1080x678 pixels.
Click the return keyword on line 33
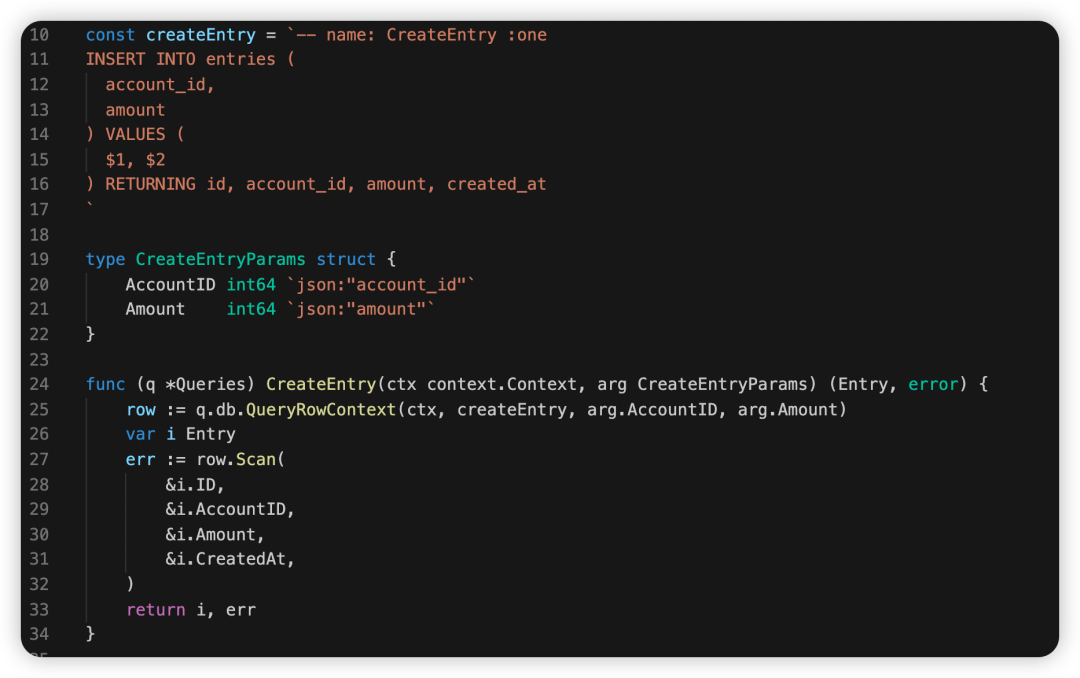156,610
